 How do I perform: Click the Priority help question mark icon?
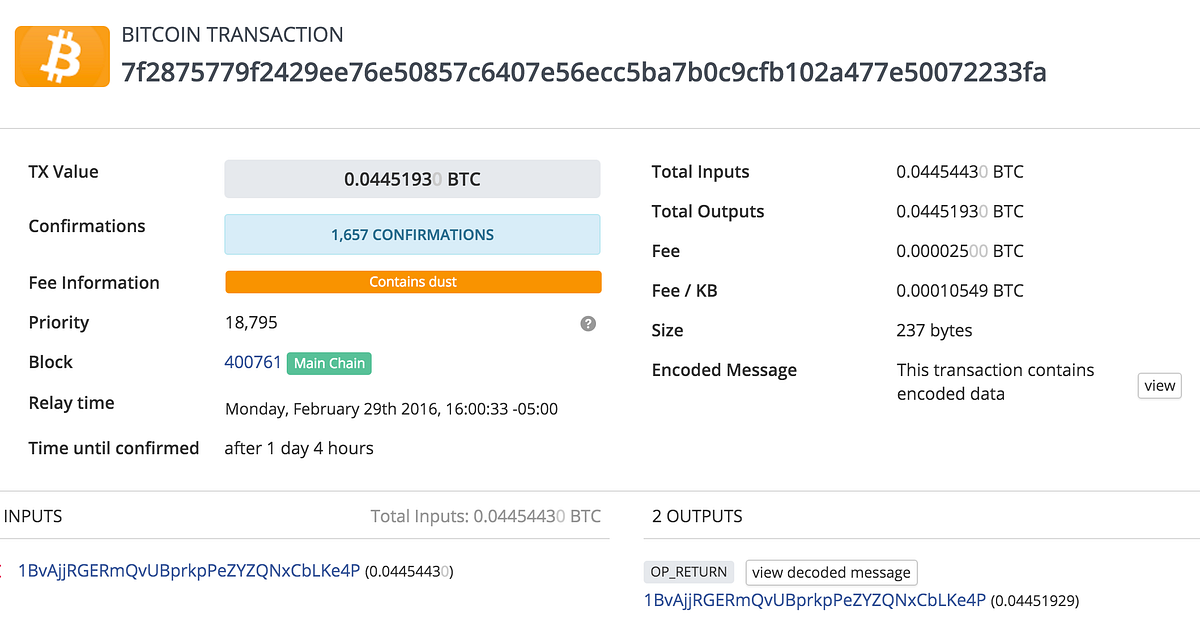(x=588, y=323)
